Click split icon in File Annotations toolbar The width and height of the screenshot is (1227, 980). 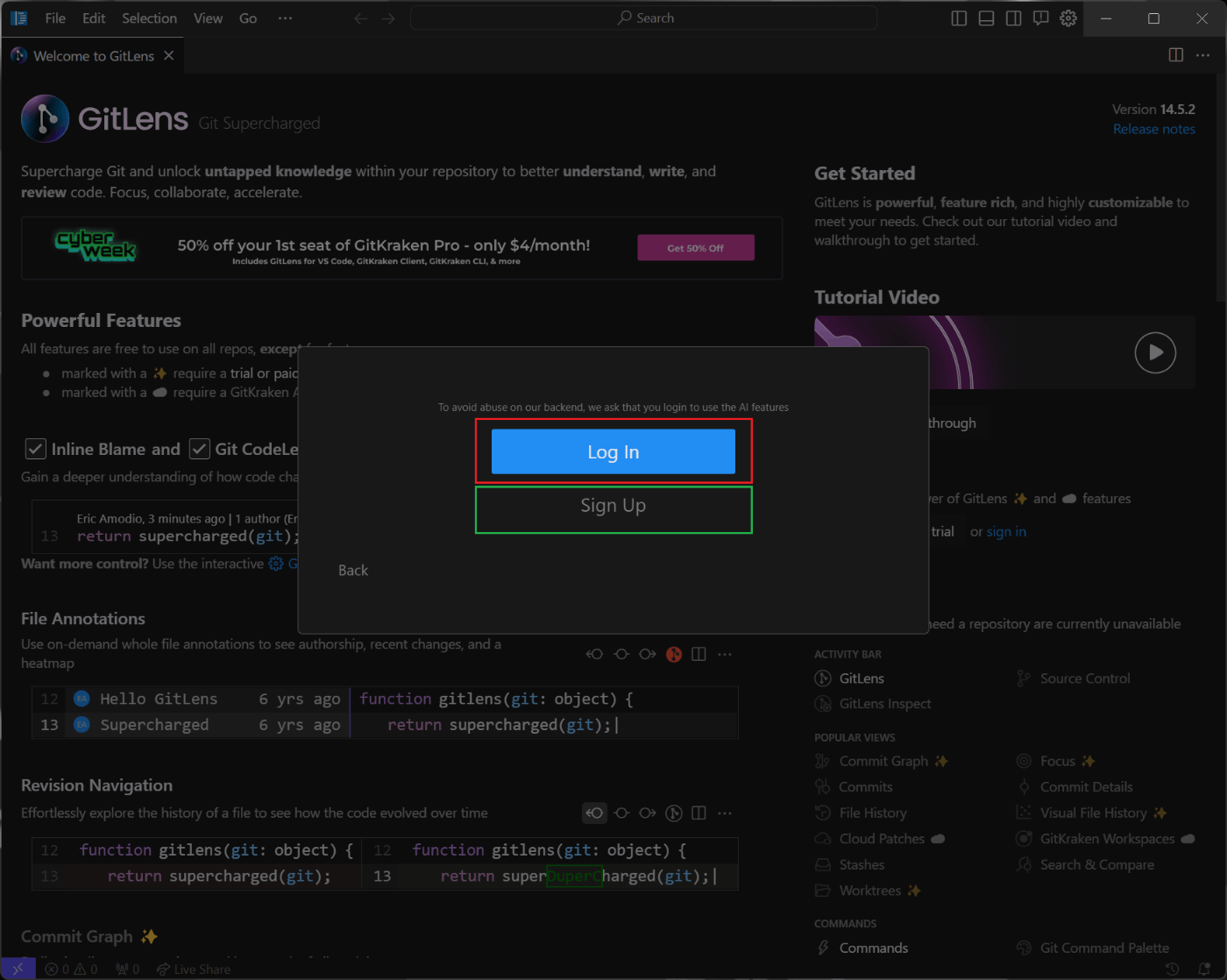(x=699, y=654)
